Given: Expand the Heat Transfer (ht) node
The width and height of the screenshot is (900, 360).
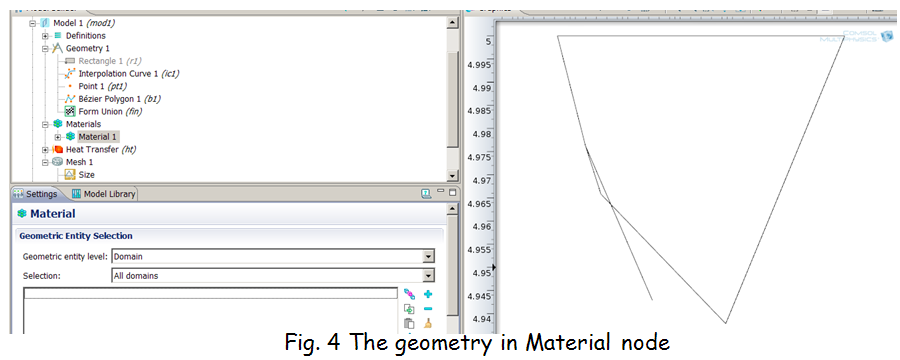Looking at the screenshot, I should [x=45, y=149].
